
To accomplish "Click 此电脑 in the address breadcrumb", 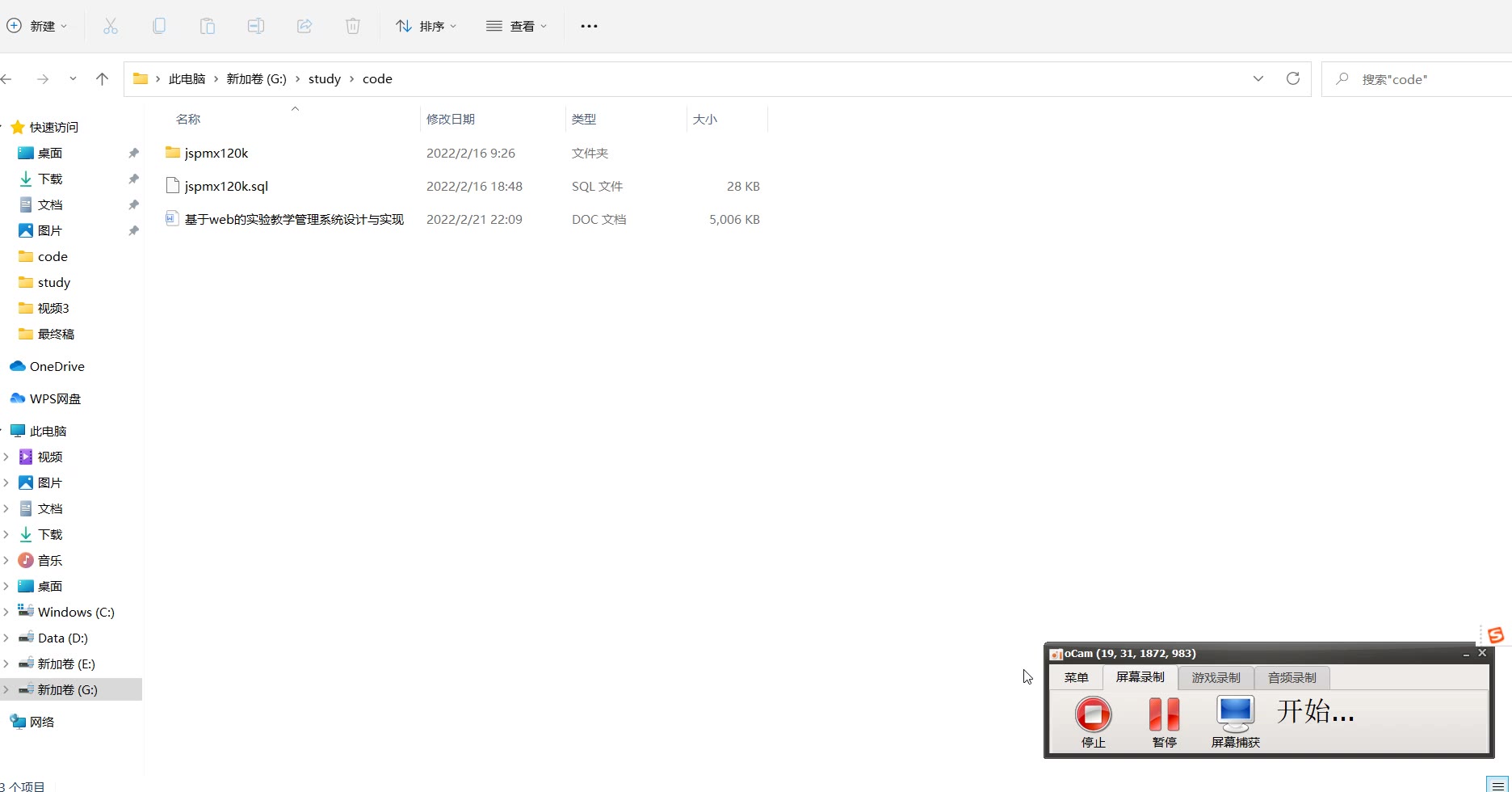I will [x=187, y=78].
